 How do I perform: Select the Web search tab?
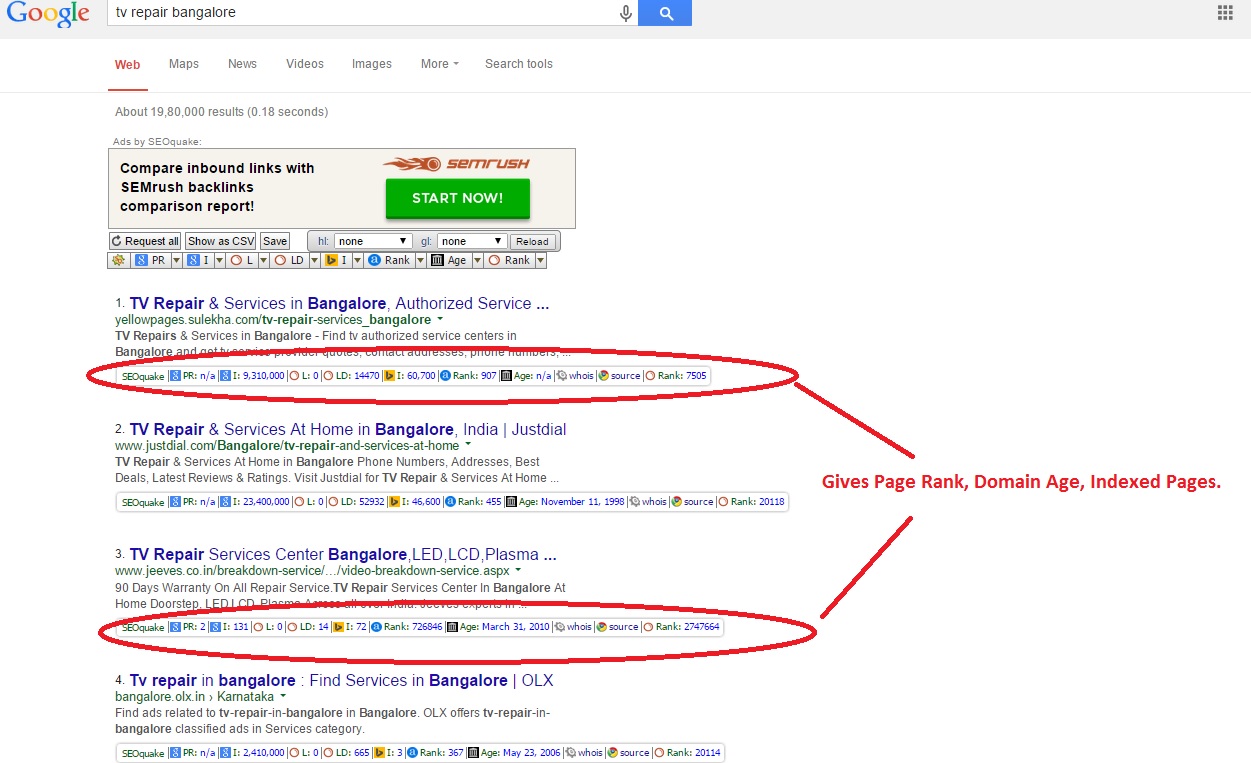[x=127, y=64]
